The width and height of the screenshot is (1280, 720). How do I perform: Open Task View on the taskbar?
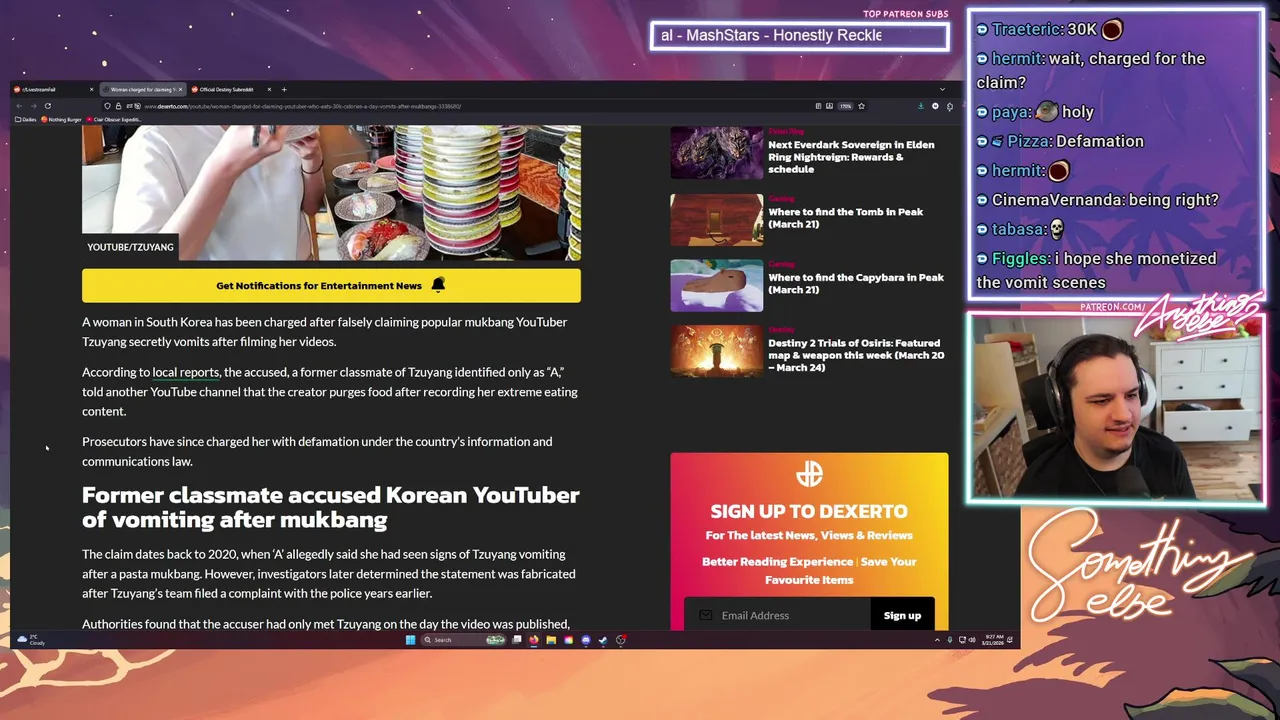[516, 640]
